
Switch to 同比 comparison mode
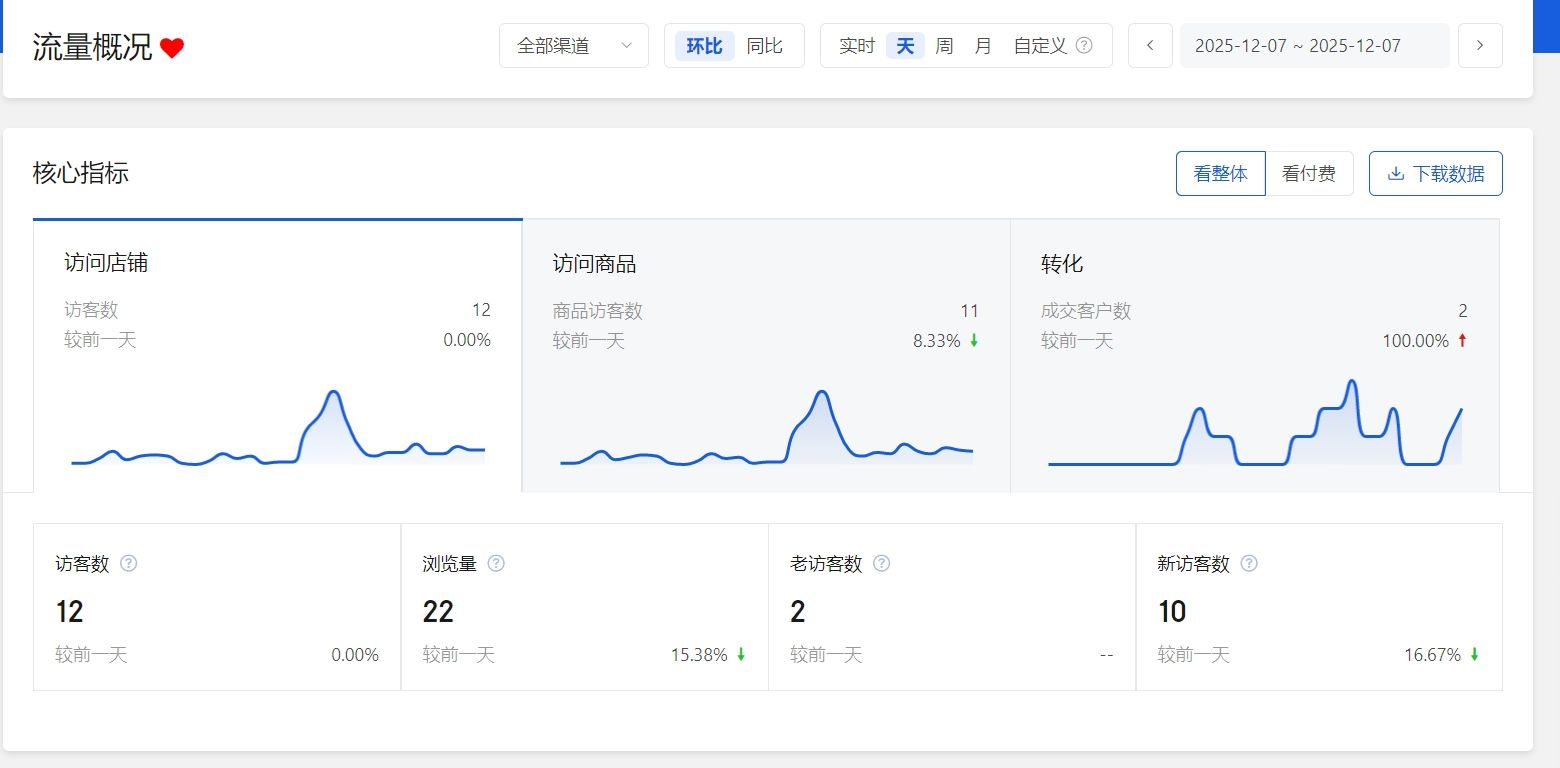(x=765, y=46)
